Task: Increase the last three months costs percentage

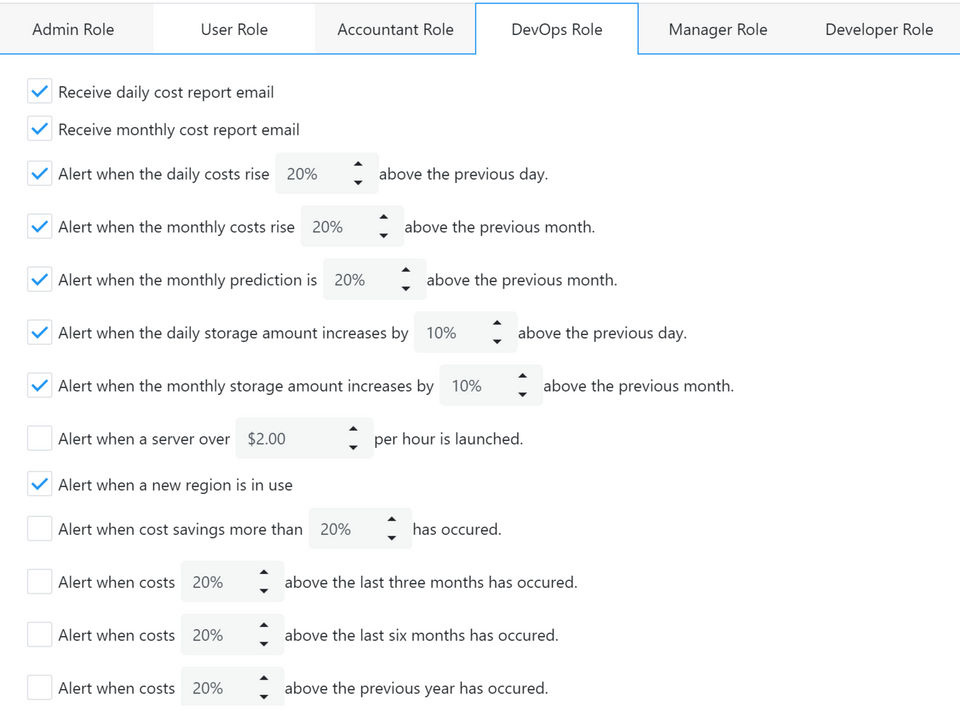Action: [x=264, y=572]
